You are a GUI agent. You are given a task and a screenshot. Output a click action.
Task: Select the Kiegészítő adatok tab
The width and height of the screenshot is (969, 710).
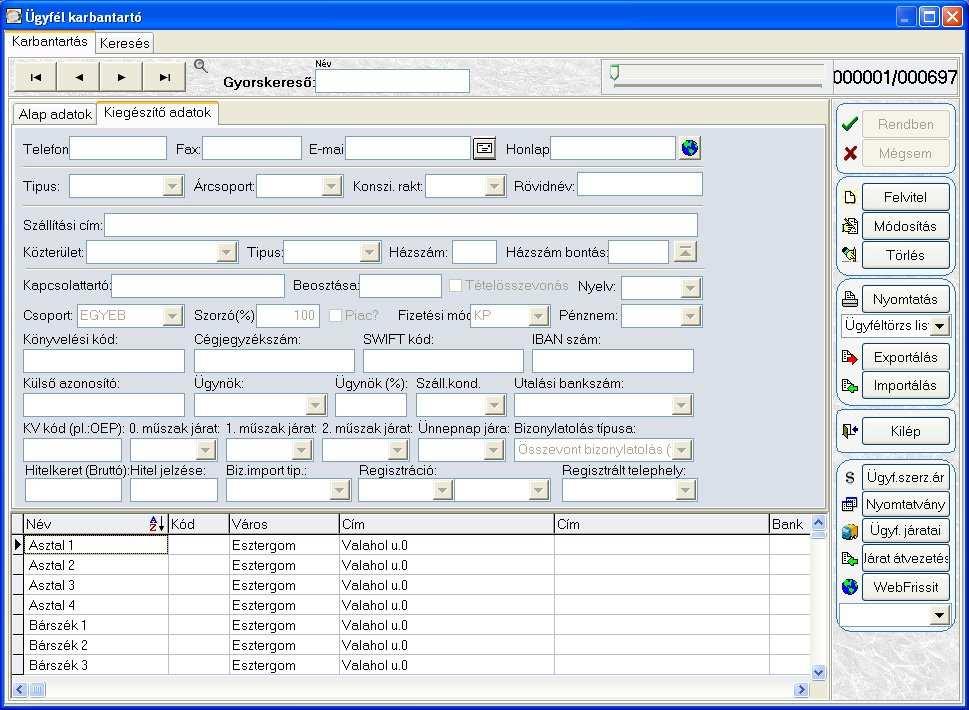tap(157, 112)
